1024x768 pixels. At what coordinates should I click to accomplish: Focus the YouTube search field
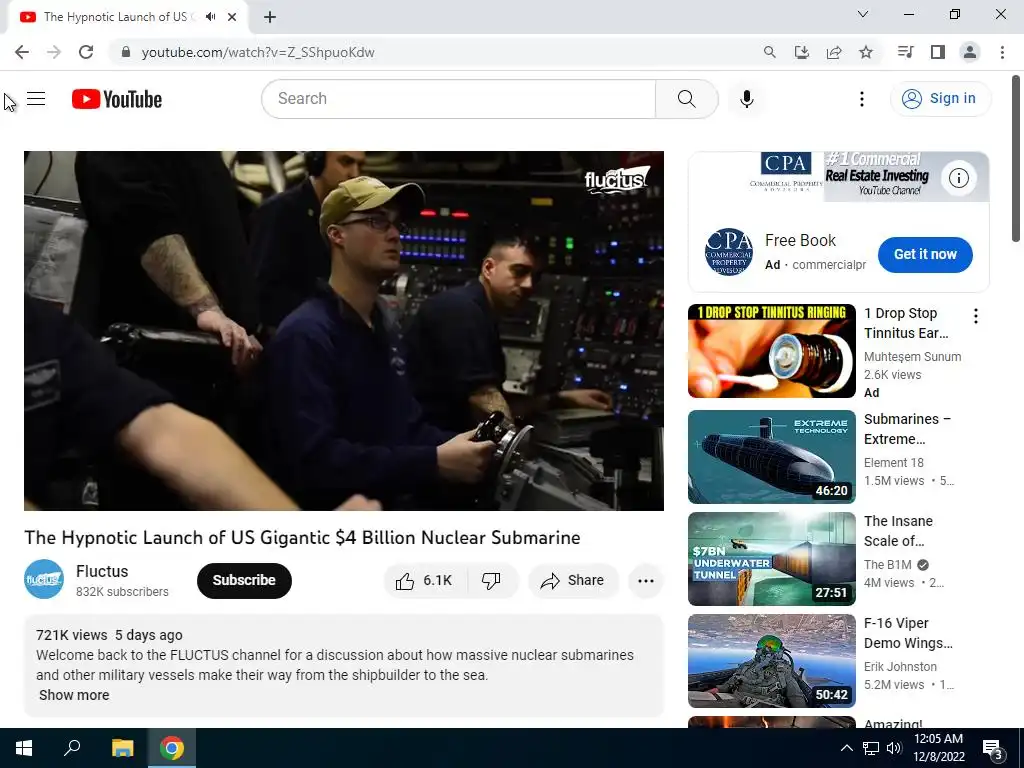coord(458,99)
